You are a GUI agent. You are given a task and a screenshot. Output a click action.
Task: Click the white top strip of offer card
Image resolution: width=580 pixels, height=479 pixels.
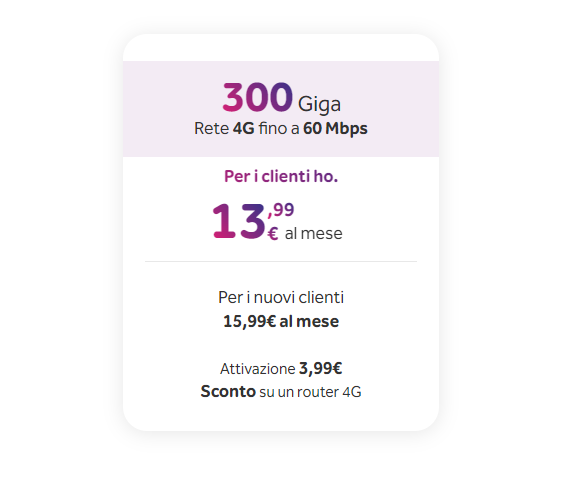[281, 48]
